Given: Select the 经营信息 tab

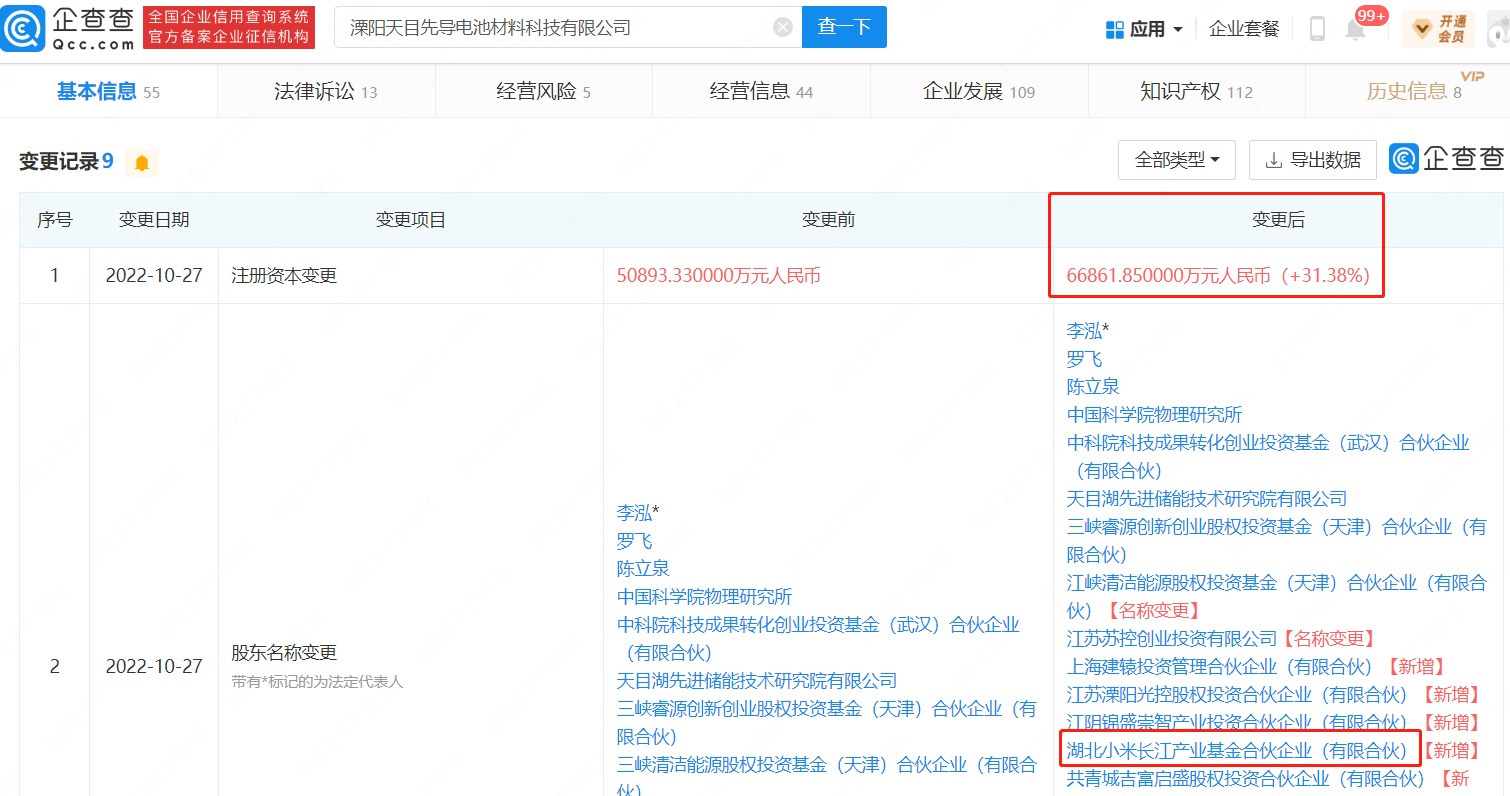Looking at the screenshot, I should pyautogui.click(x=761, y=92).
